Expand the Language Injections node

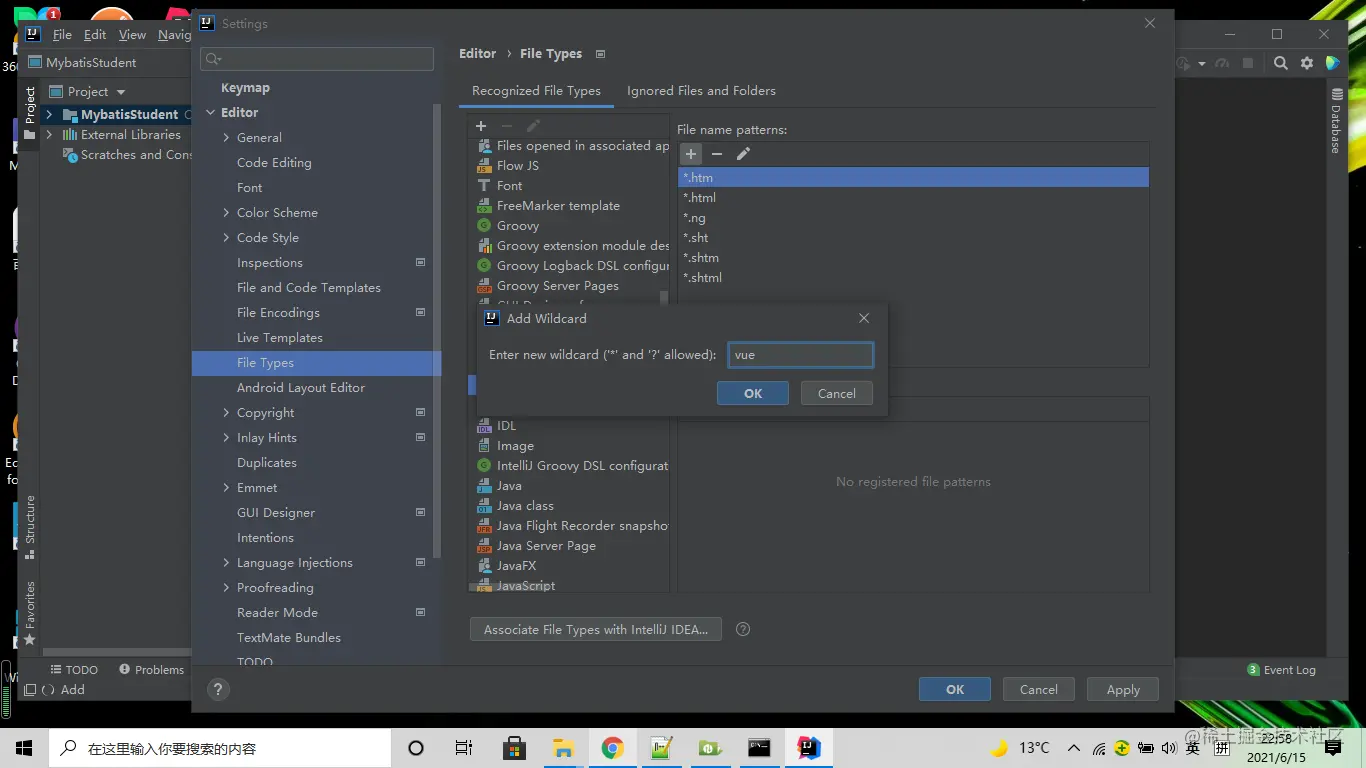[227, 563]
